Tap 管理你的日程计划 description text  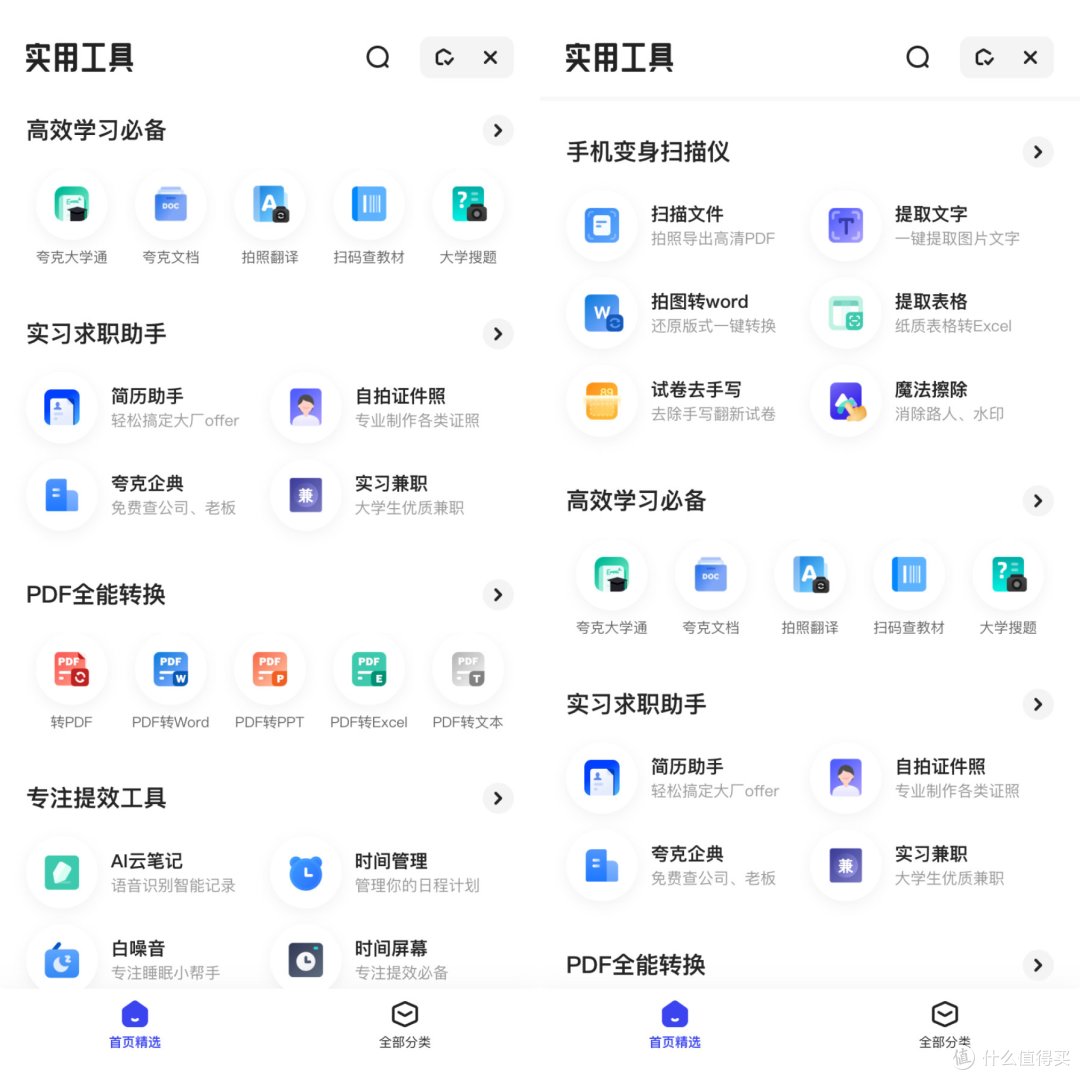coord(417,886)
